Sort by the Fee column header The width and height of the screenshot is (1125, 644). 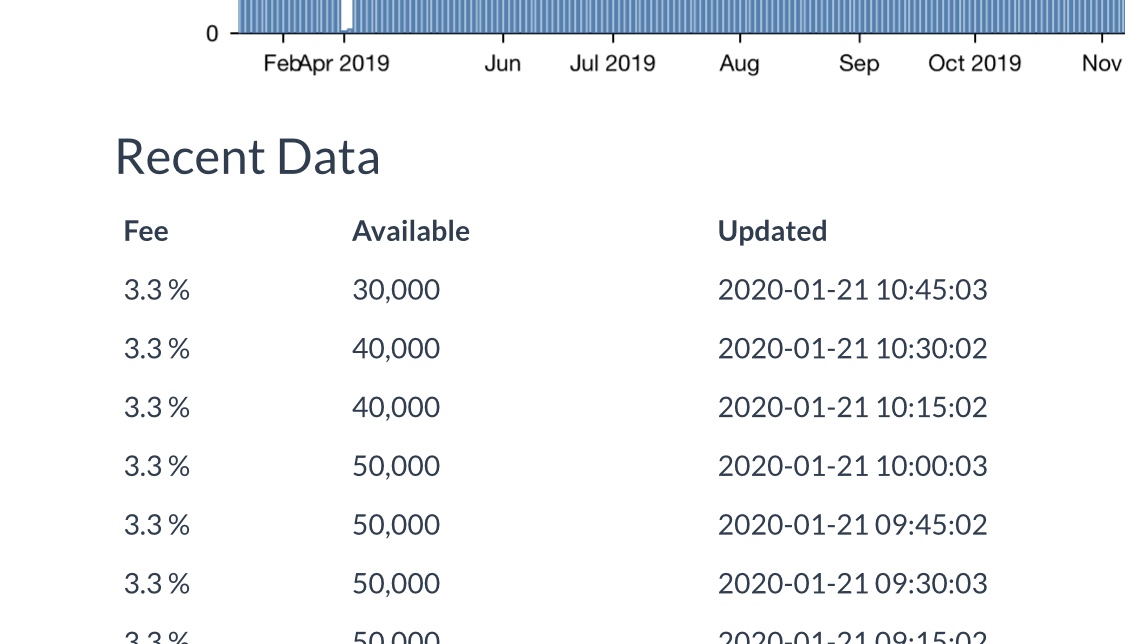[146, 231]
